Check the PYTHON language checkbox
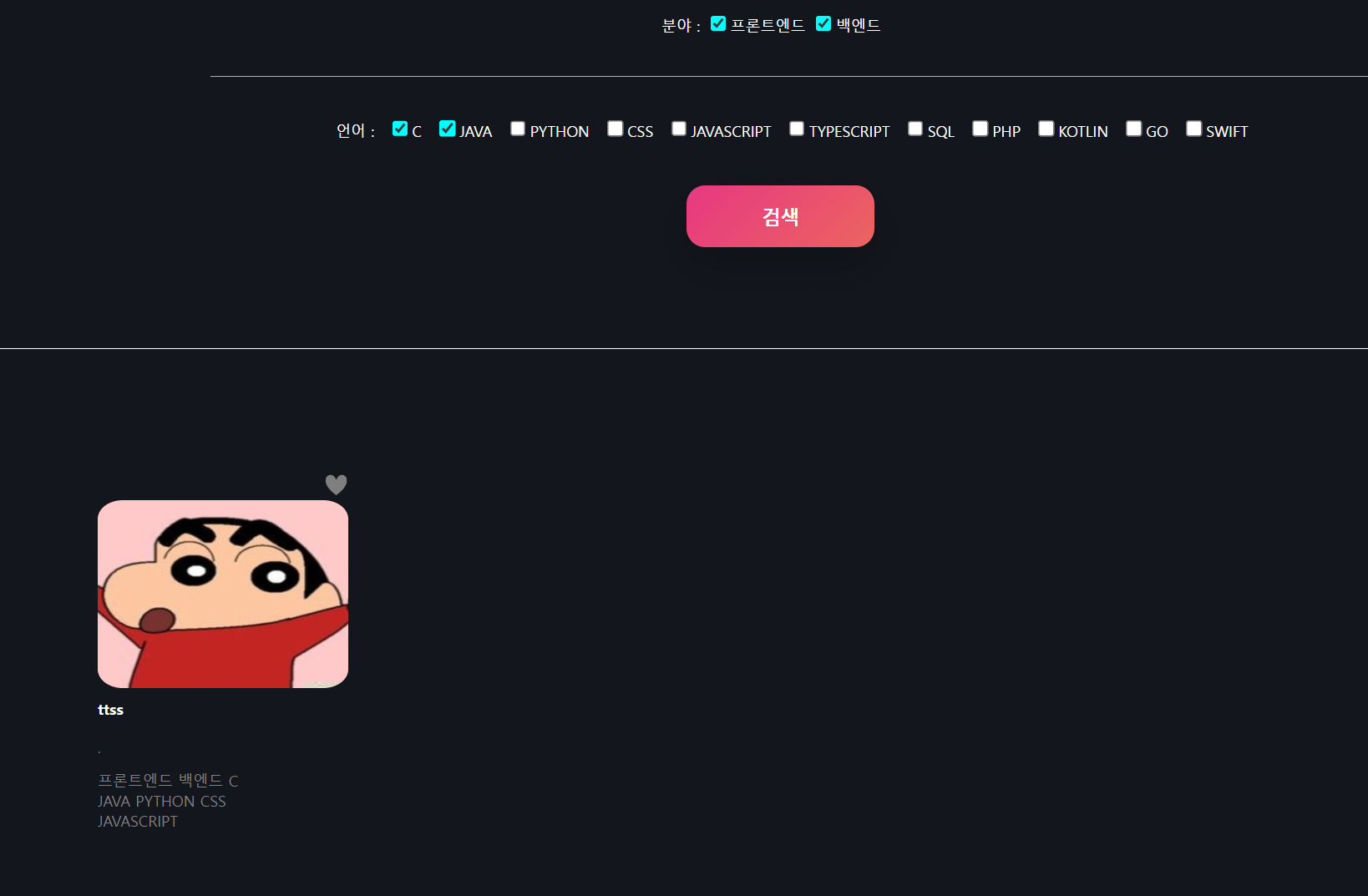Image resolution: width=1368 pixels, height=896 pixels. coord(518,129)
